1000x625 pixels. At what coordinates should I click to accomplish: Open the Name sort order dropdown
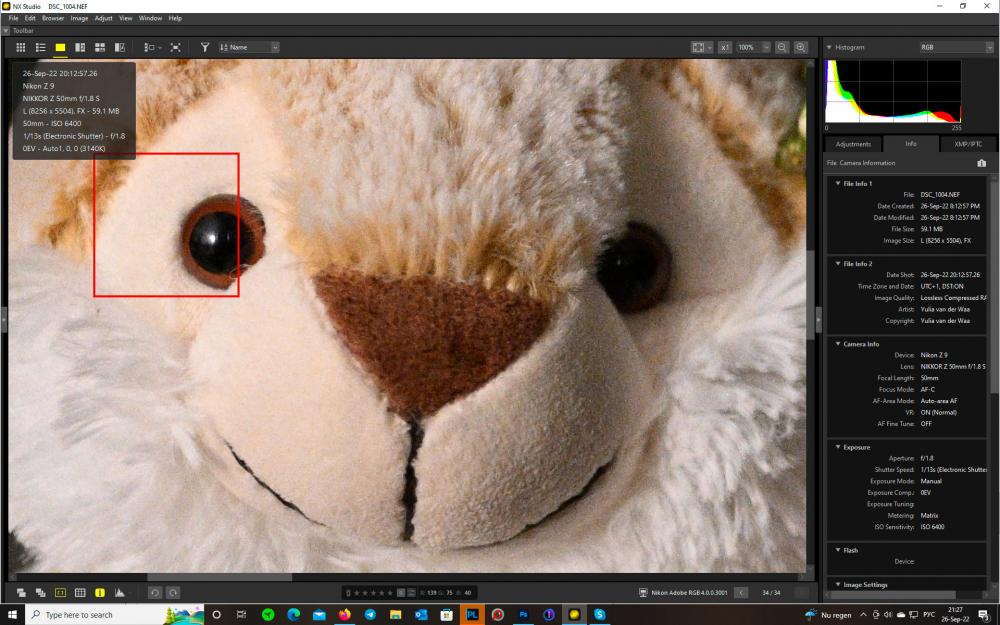(x=249, y=47)
